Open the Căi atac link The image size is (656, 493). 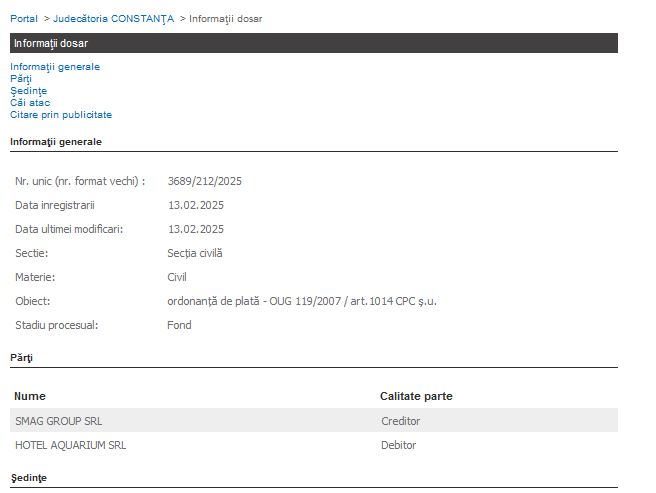[30, 103]
